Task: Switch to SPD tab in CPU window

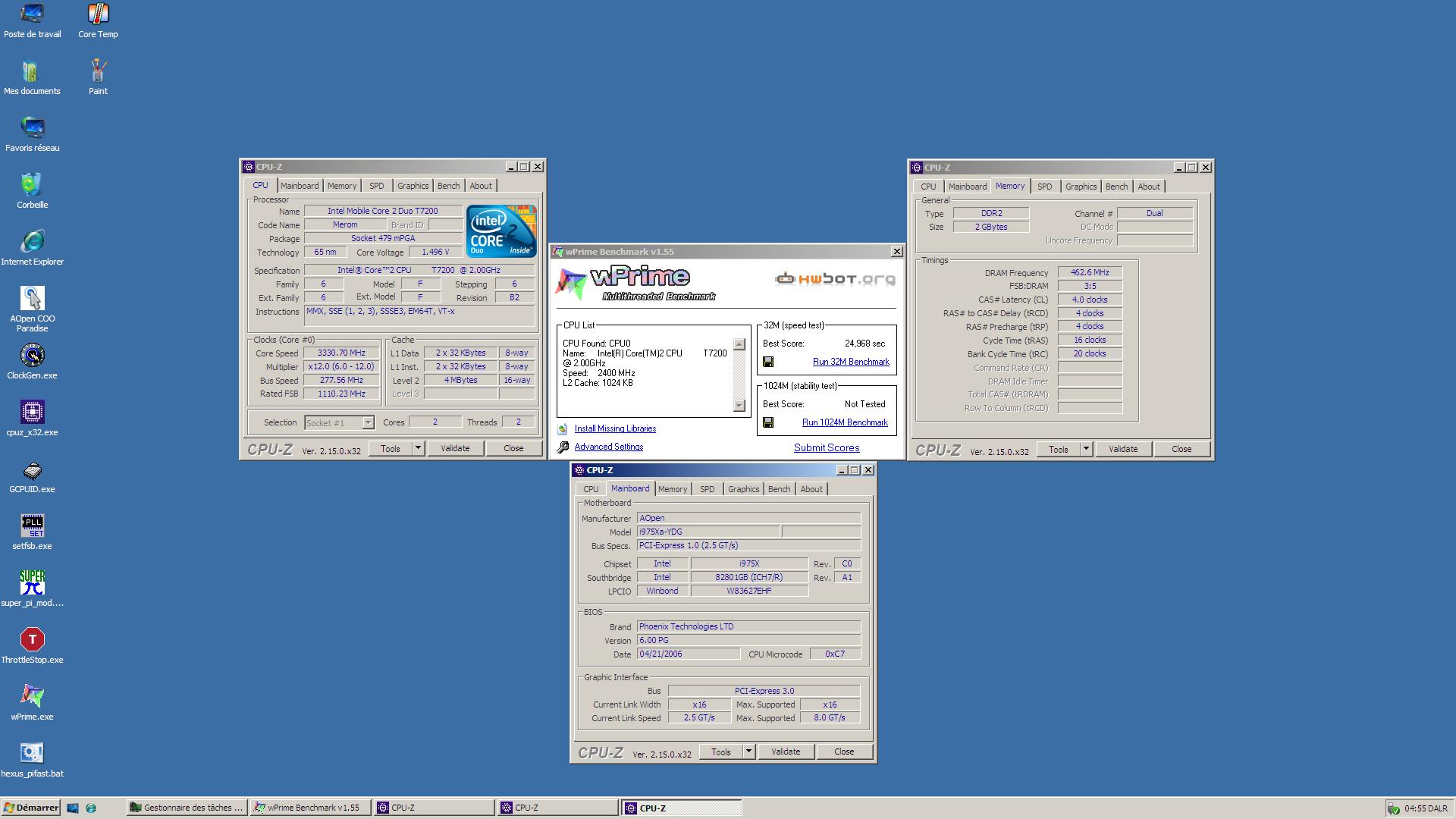Action: [x=377, y=186]
